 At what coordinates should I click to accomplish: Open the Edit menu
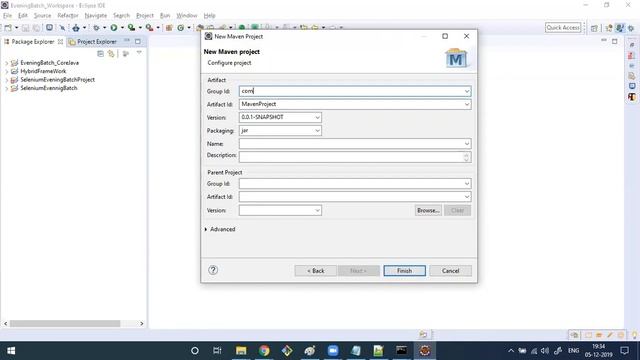(23, 16)
